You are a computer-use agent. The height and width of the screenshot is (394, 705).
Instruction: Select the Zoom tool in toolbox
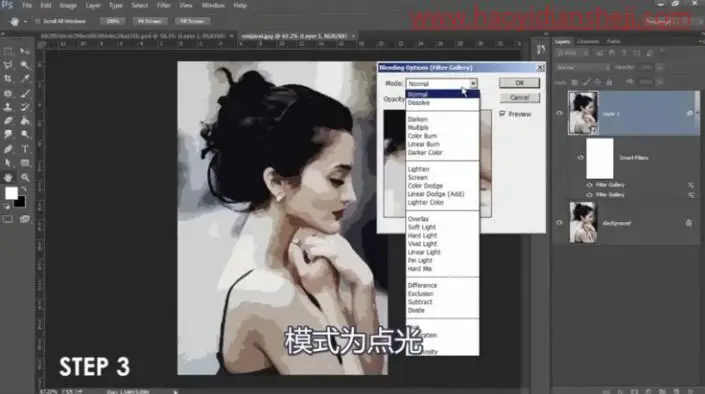(x=25, y=177)
